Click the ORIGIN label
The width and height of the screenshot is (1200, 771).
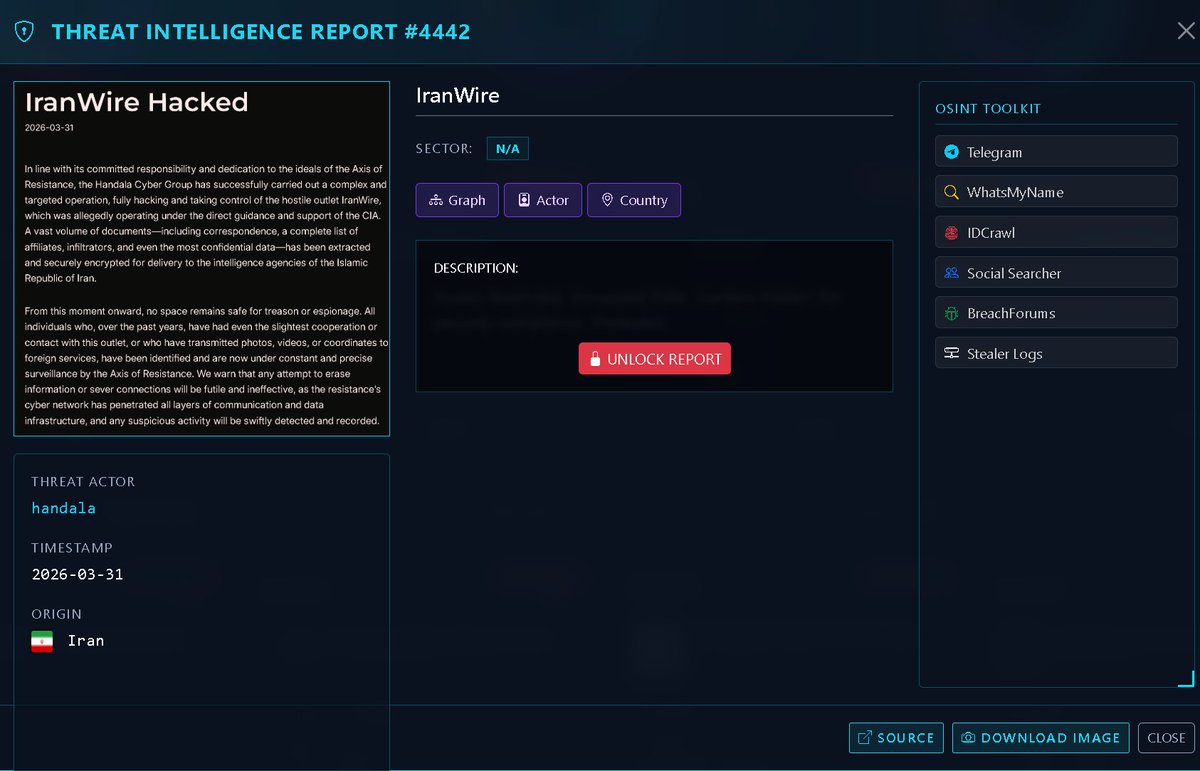tap(56, 614)
